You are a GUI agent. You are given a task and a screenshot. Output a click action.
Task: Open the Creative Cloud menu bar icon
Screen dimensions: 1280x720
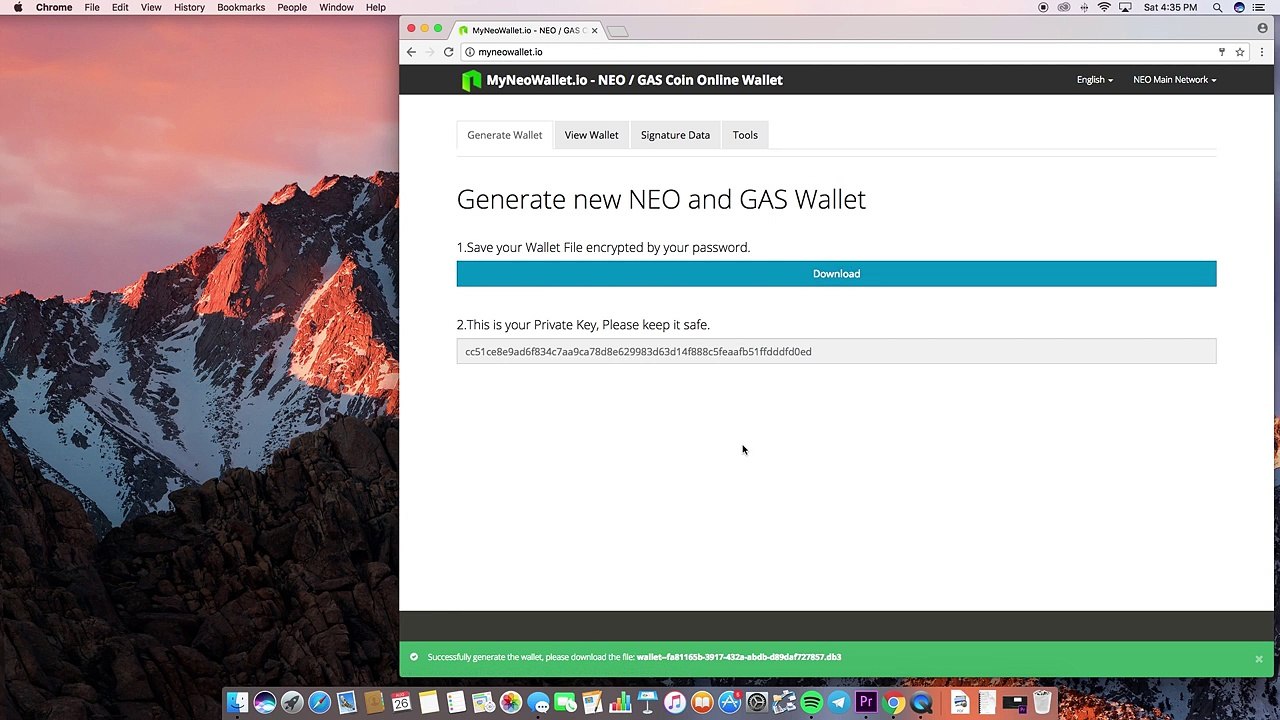click(1063, 7)
